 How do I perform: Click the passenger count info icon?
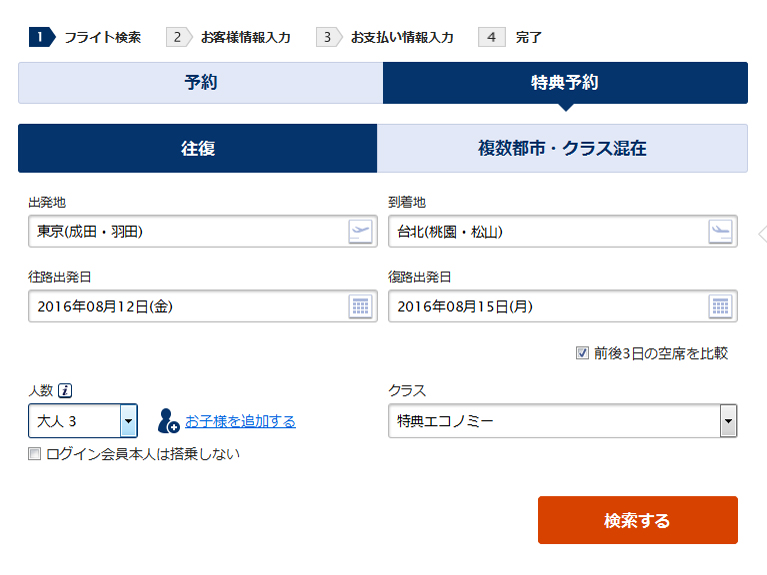click(x=65, y=391)
